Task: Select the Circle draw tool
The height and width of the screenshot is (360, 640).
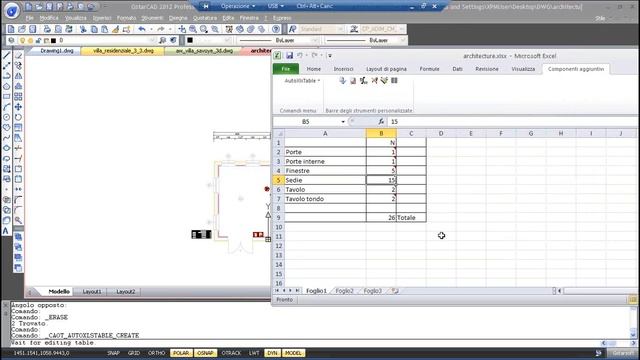Action: 7,117
